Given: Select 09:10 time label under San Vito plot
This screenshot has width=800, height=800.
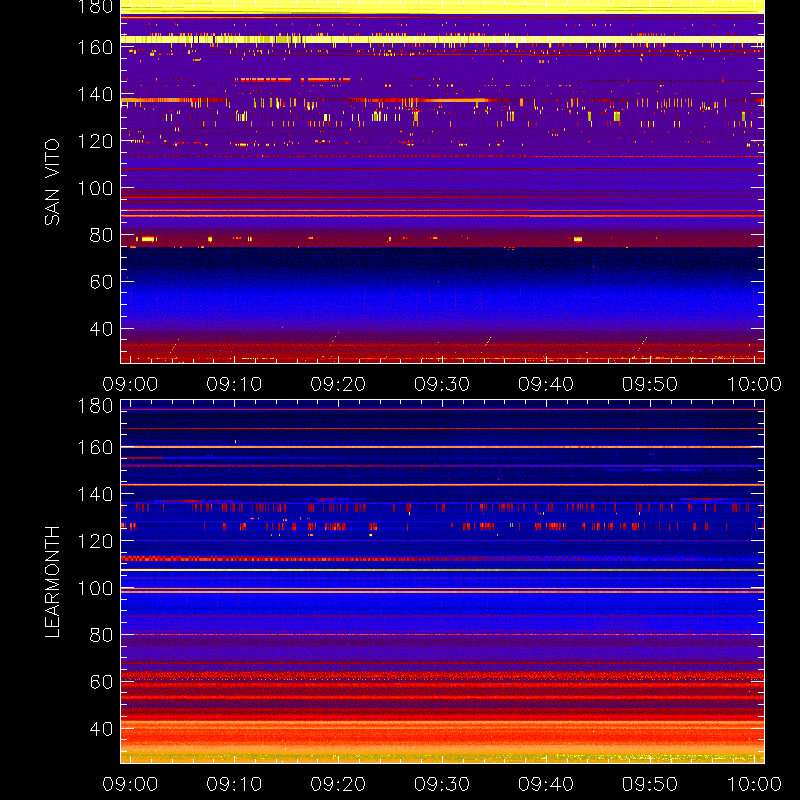Looking at the screenshot, I should click(x=234, y=384).
